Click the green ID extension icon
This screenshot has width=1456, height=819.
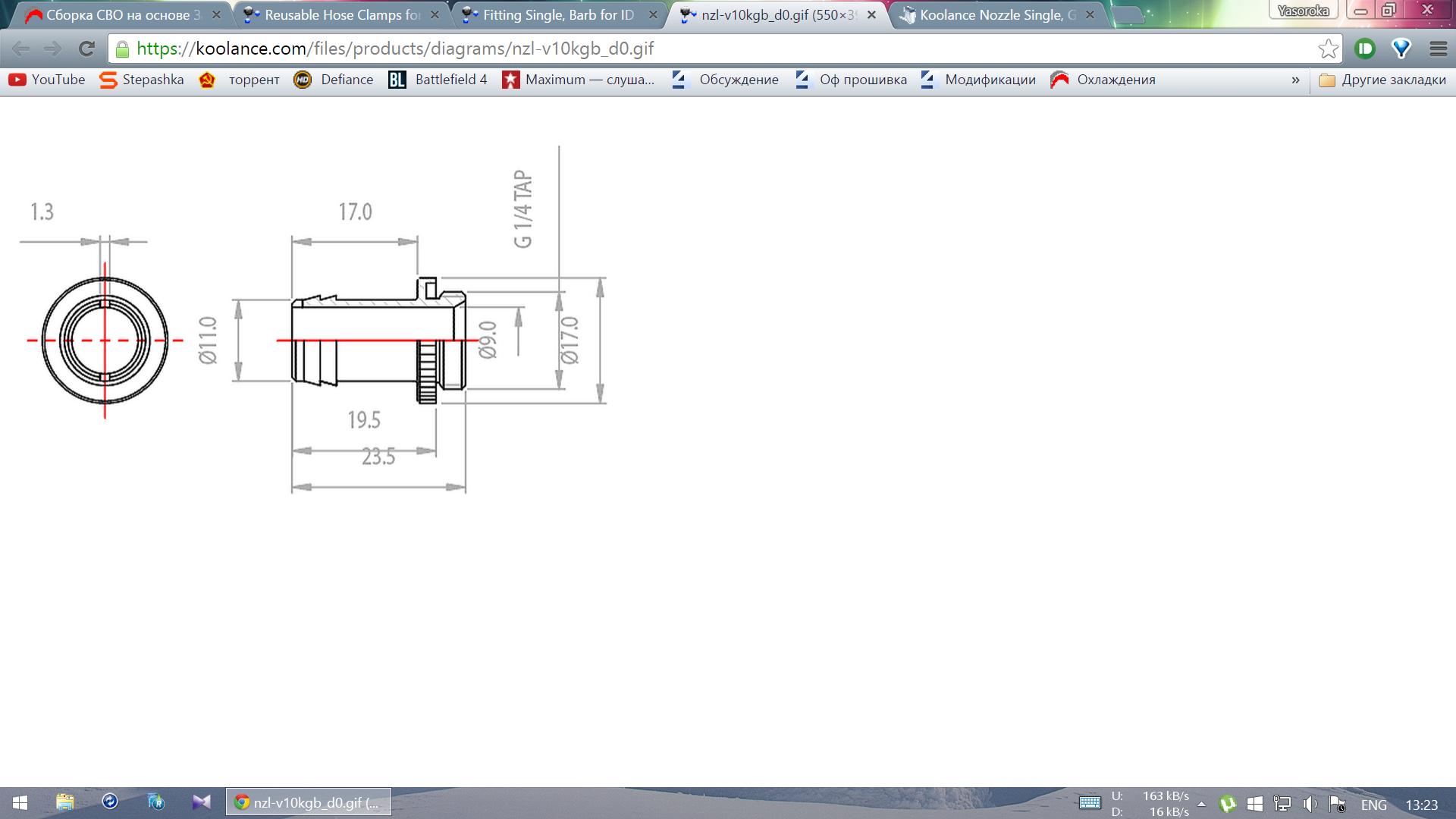click(x=1365, y=49)
